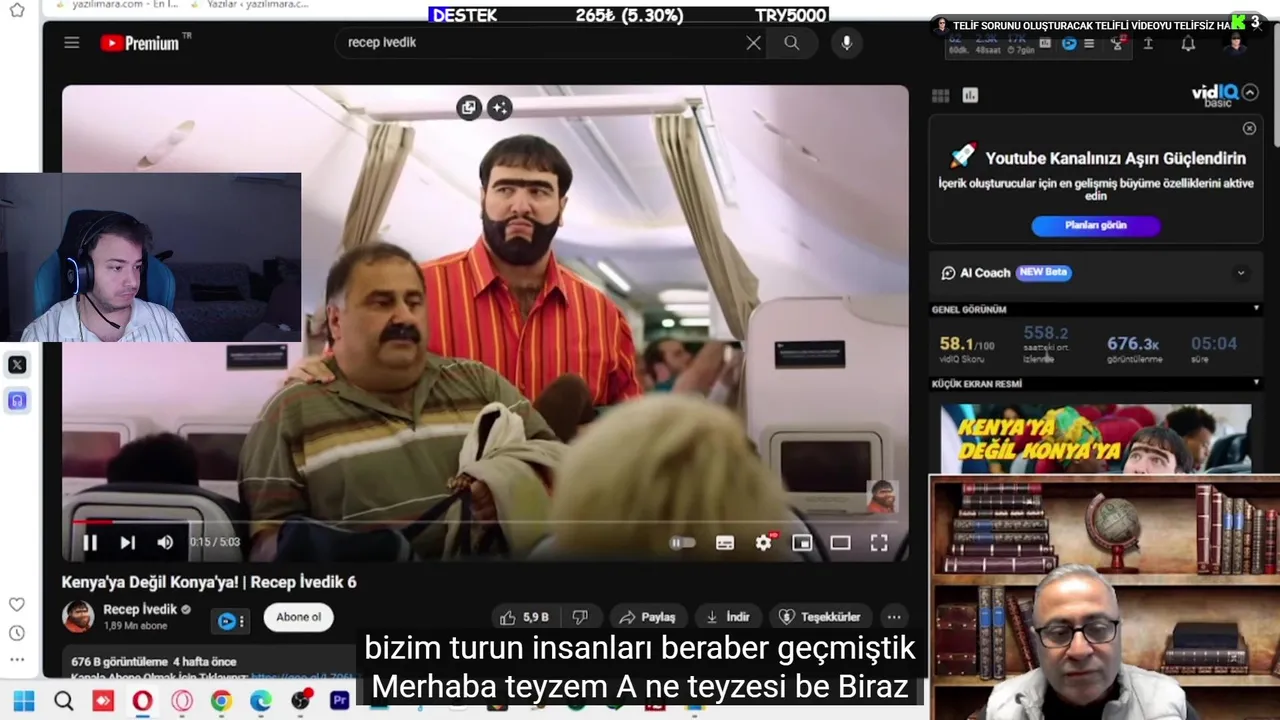This screenshot has height=720, width=1280.
Task: Like the video showing 5,9 B
Action: (524, 617)
